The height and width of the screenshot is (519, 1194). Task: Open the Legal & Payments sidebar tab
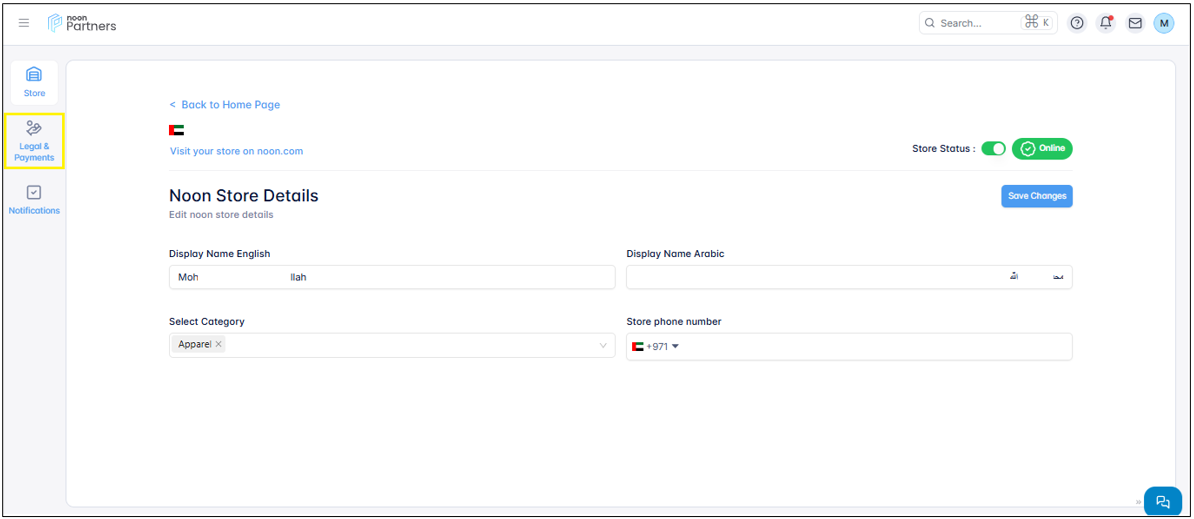pos(34,141)
